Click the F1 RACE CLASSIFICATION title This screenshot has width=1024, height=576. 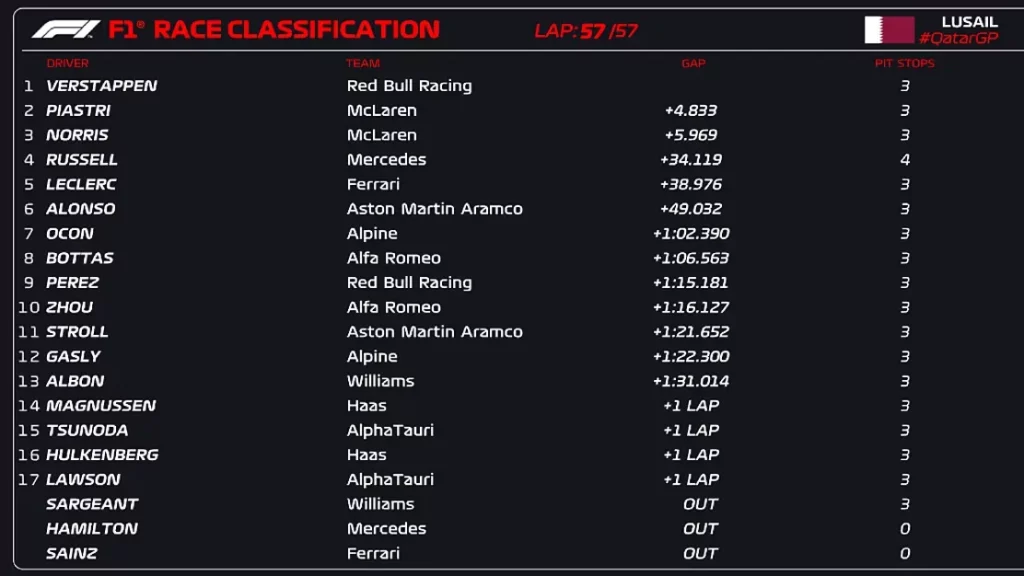[x=274, y=30]
